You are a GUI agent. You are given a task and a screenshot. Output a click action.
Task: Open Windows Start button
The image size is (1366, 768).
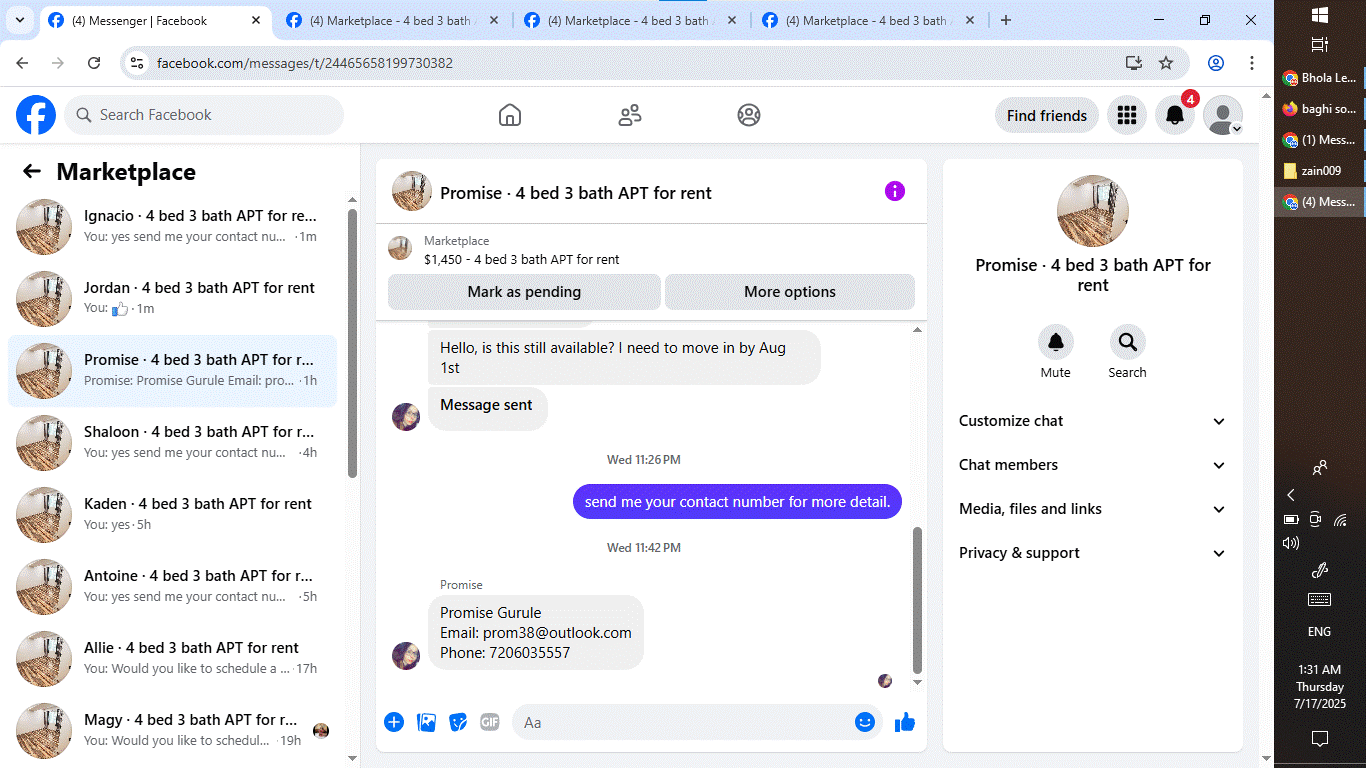[x=1319, y=15]
